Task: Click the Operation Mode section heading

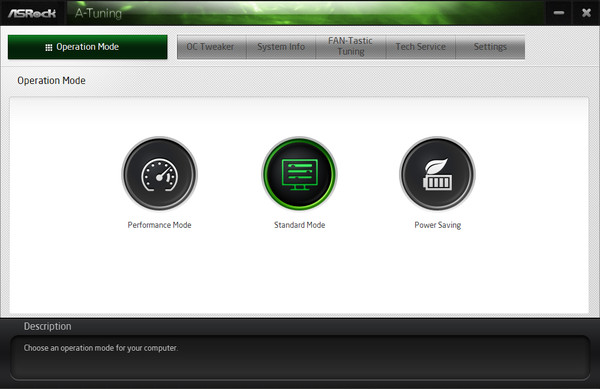Action: pos(51,81)
